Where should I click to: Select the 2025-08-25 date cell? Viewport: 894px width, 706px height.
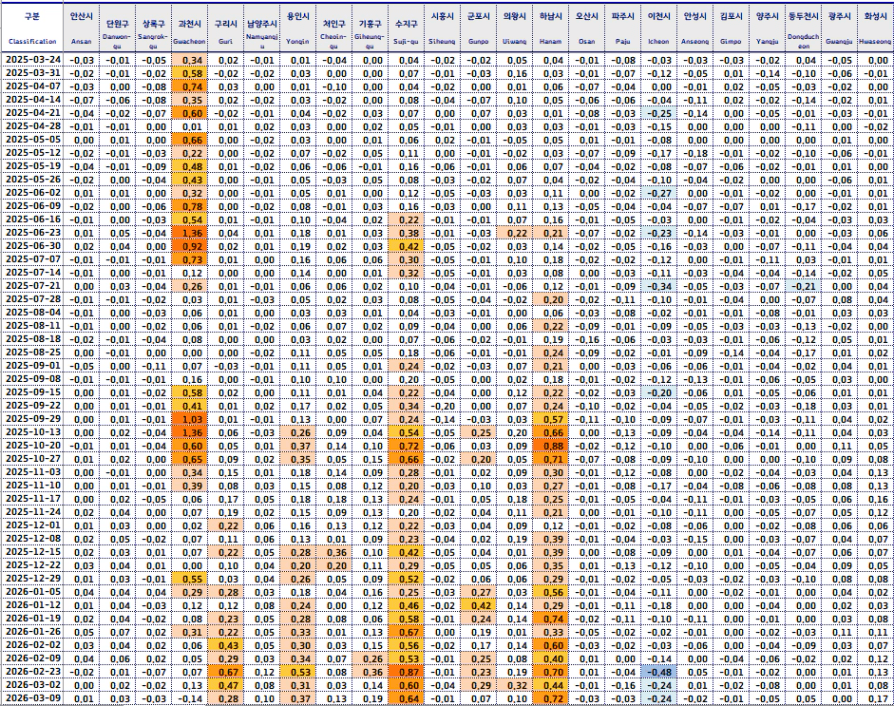pyautogui.click(x=32, y=353)
